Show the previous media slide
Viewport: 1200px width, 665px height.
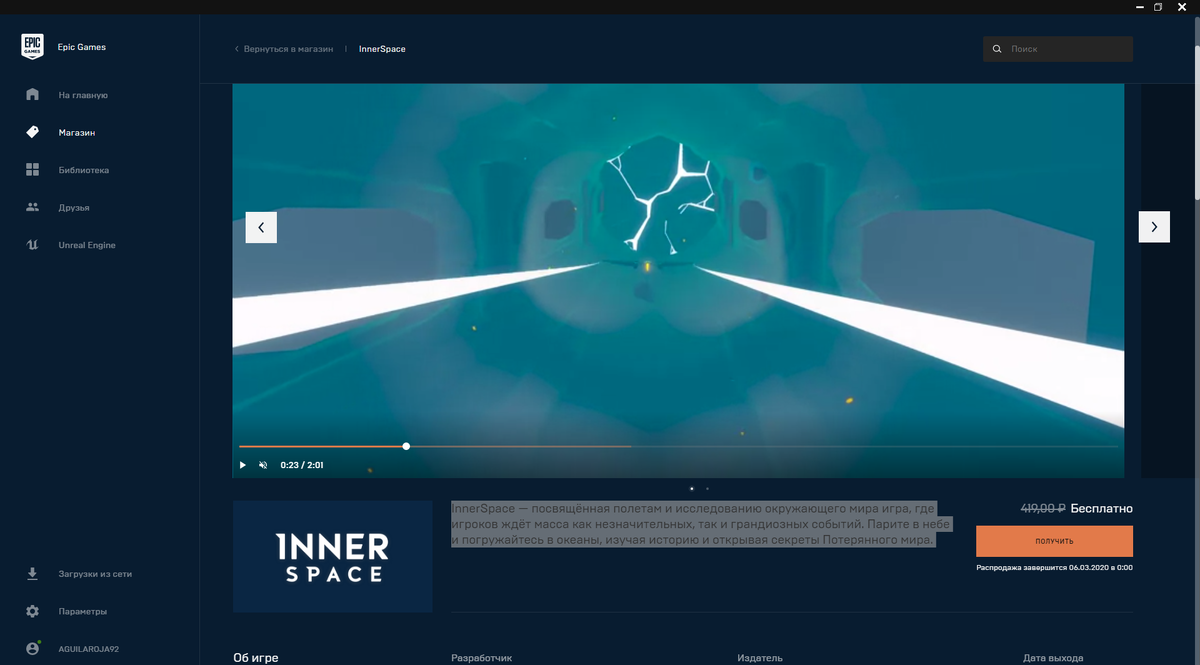pos(261,227)
